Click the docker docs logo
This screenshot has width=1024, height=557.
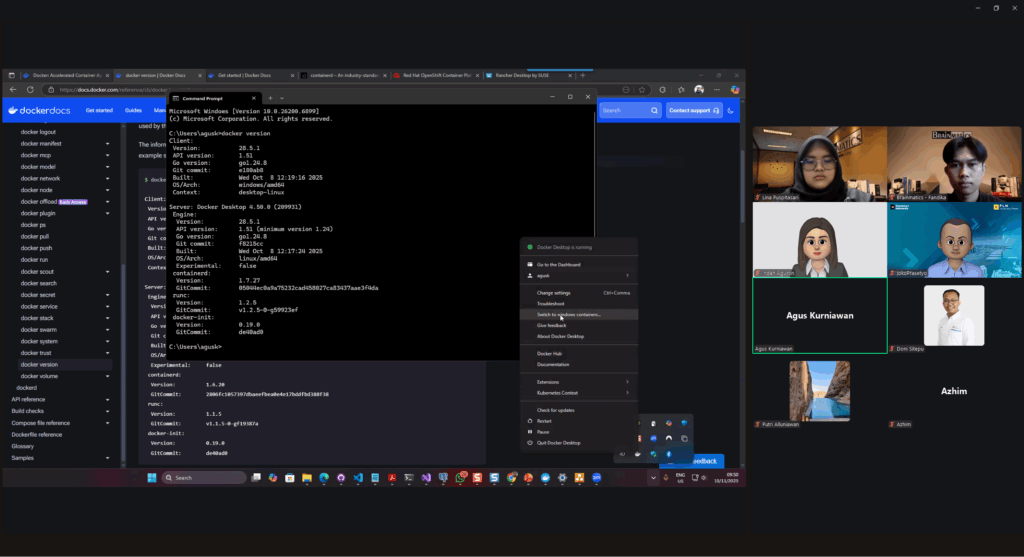tap(42, 110)
